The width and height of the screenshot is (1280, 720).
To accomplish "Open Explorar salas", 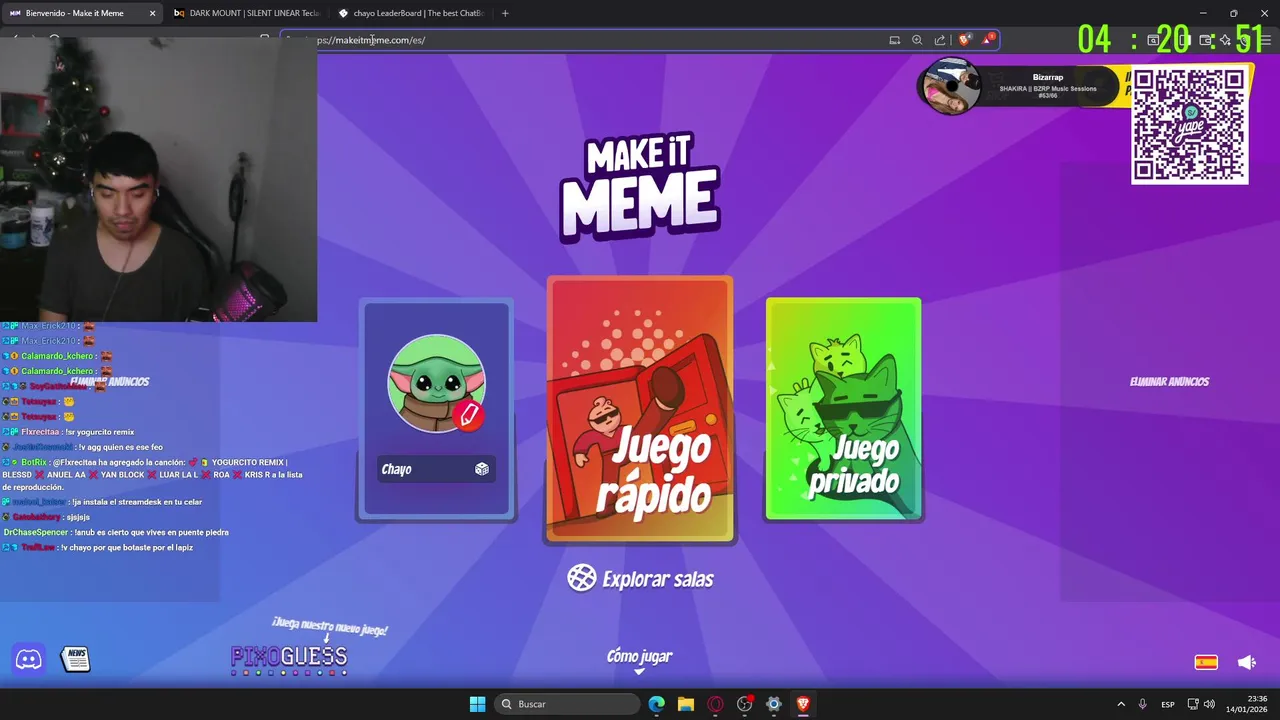I will pyautogui.click(x=640, y=578).
